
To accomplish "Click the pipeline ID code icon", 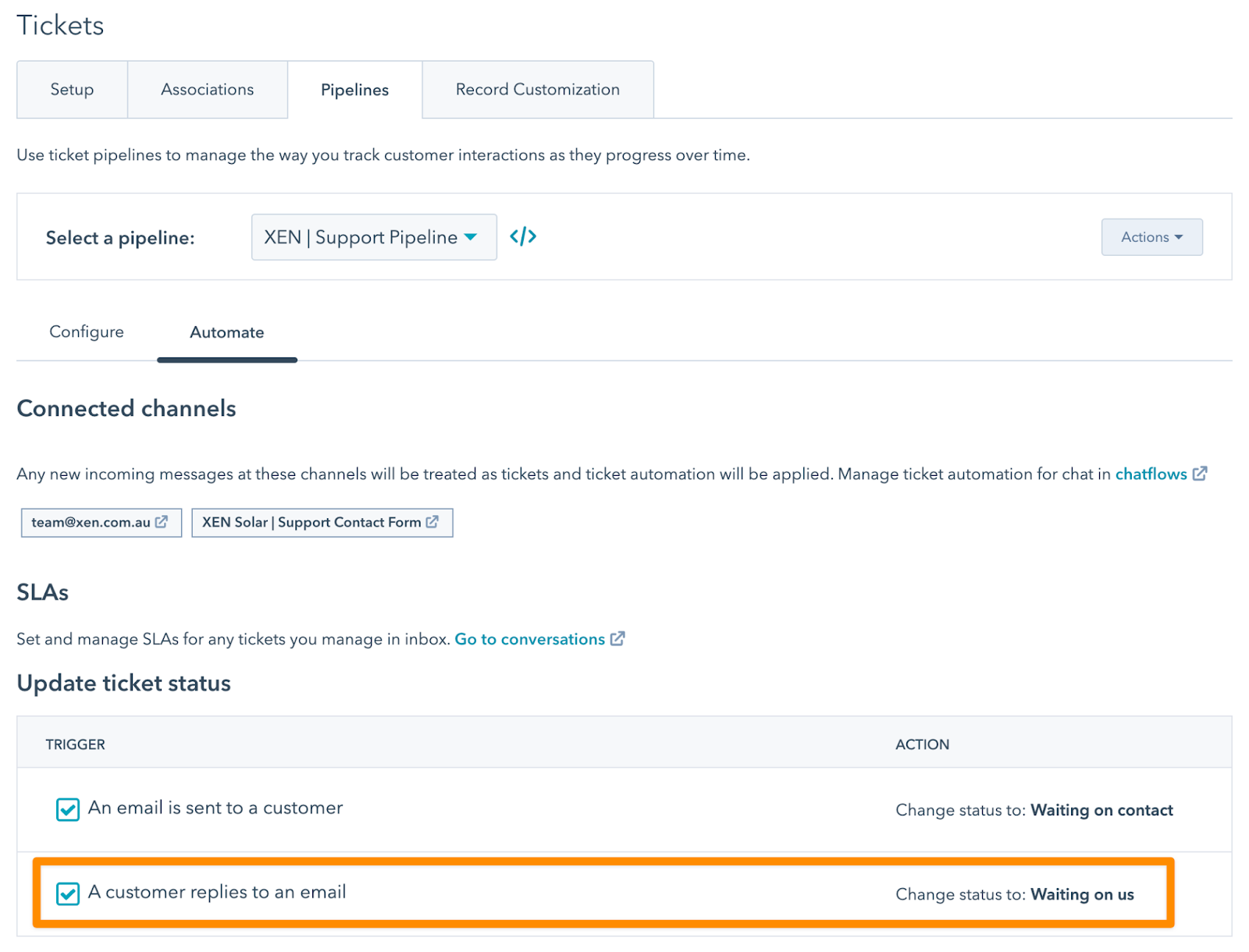I will point(523,236).
